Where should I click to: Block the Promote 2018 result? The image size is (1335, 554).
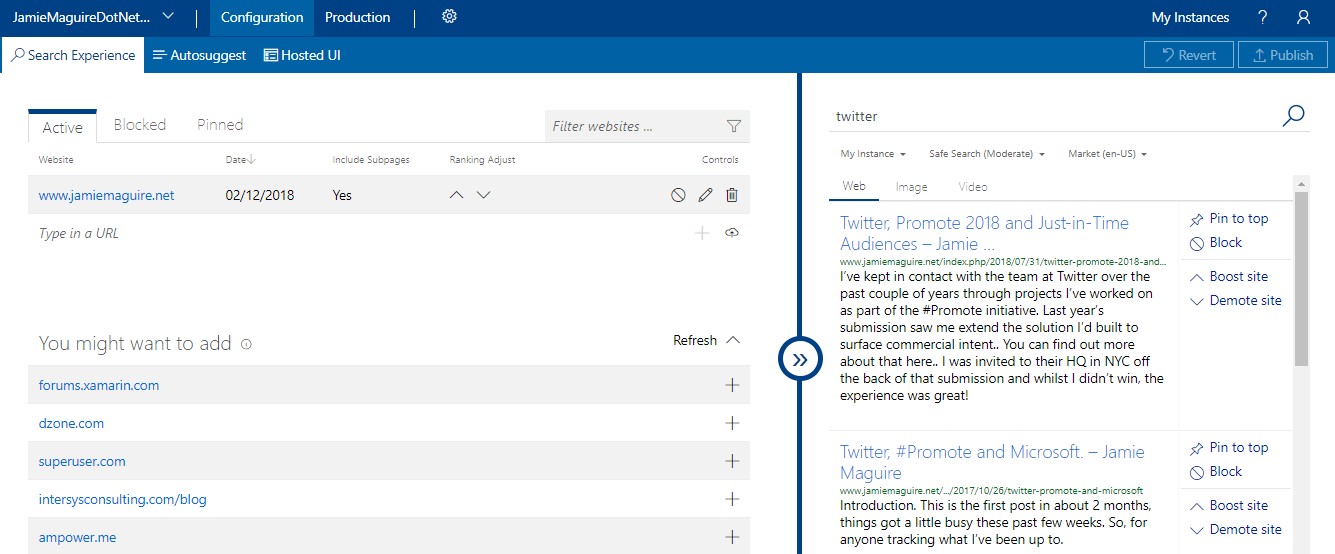coord(1216,242)
